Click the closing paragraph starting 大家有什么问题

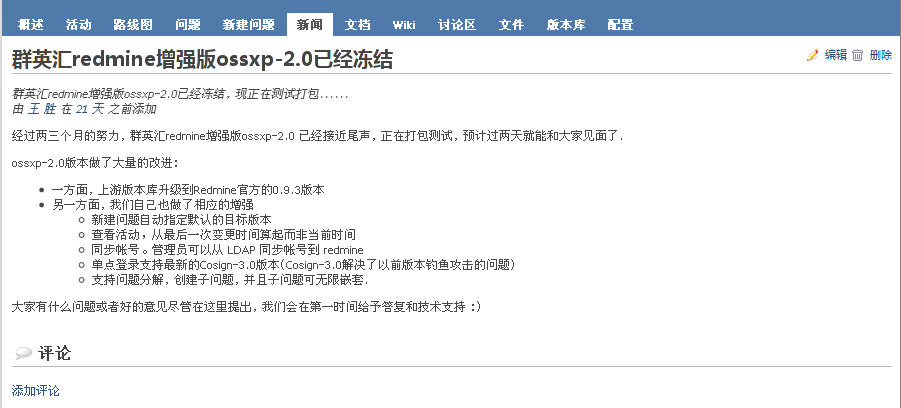(247, 307)
